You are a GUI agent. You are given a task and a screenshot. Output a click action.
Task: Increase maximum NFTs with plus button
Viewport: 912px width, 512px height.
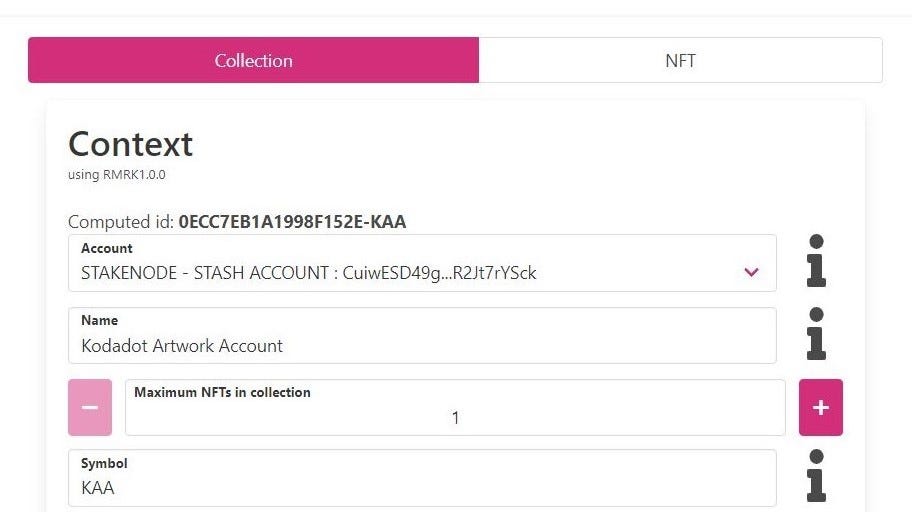click(821, 407)
